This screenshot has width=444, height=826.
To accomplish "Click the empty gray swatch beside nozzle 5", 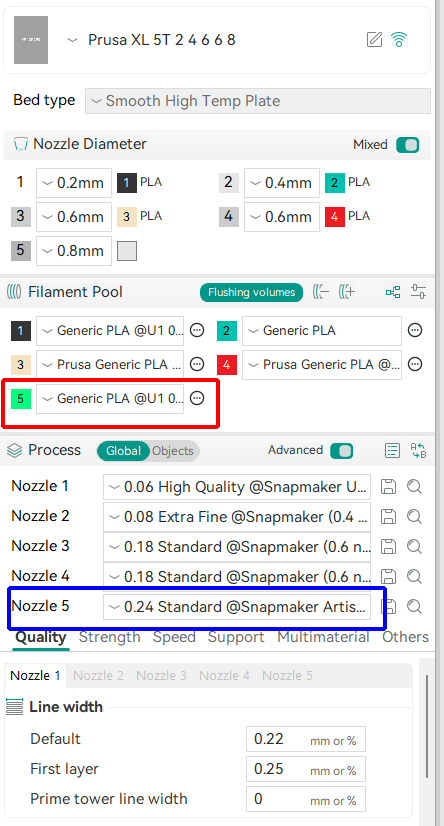I will (126, 251).
